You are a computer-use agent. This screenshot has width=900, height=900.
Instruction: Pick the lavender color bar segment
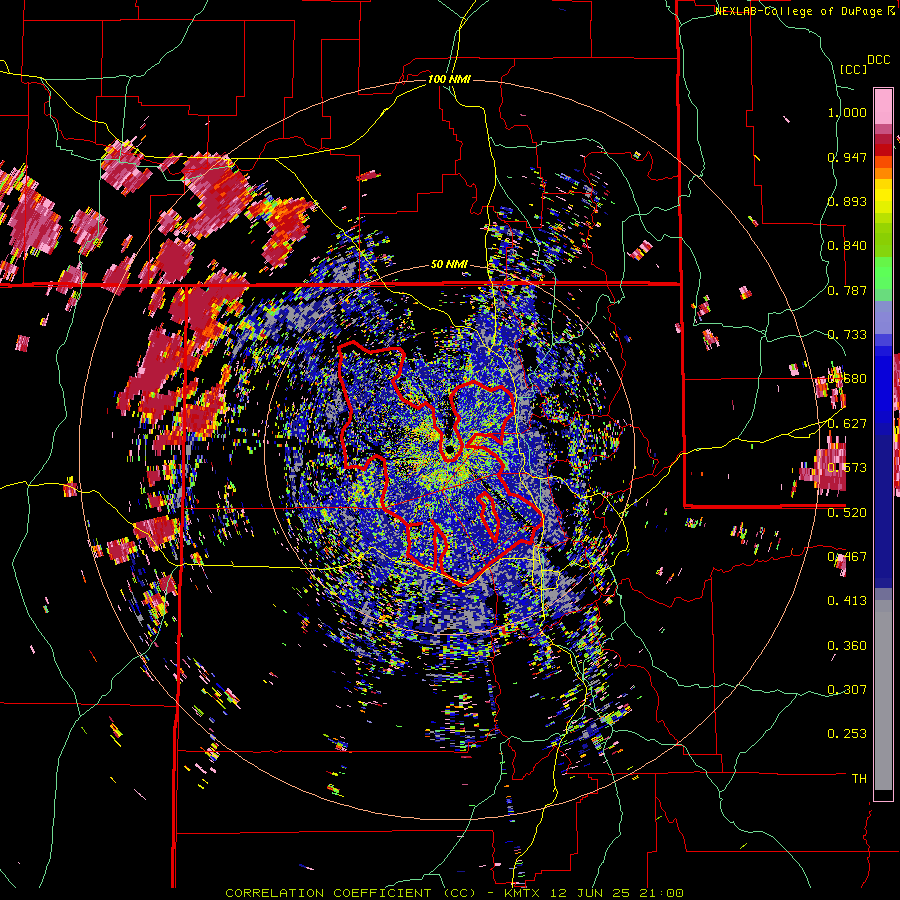click(x=883, y=318)
